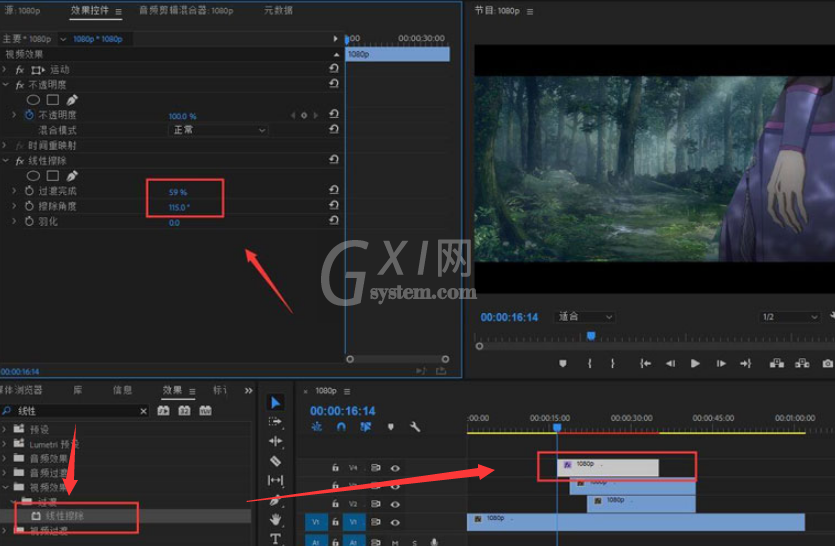The height and width of the screenshot is (546, 835).
Task: Open the 适合 zoom level dropdown
Action: tap(584, 317)
